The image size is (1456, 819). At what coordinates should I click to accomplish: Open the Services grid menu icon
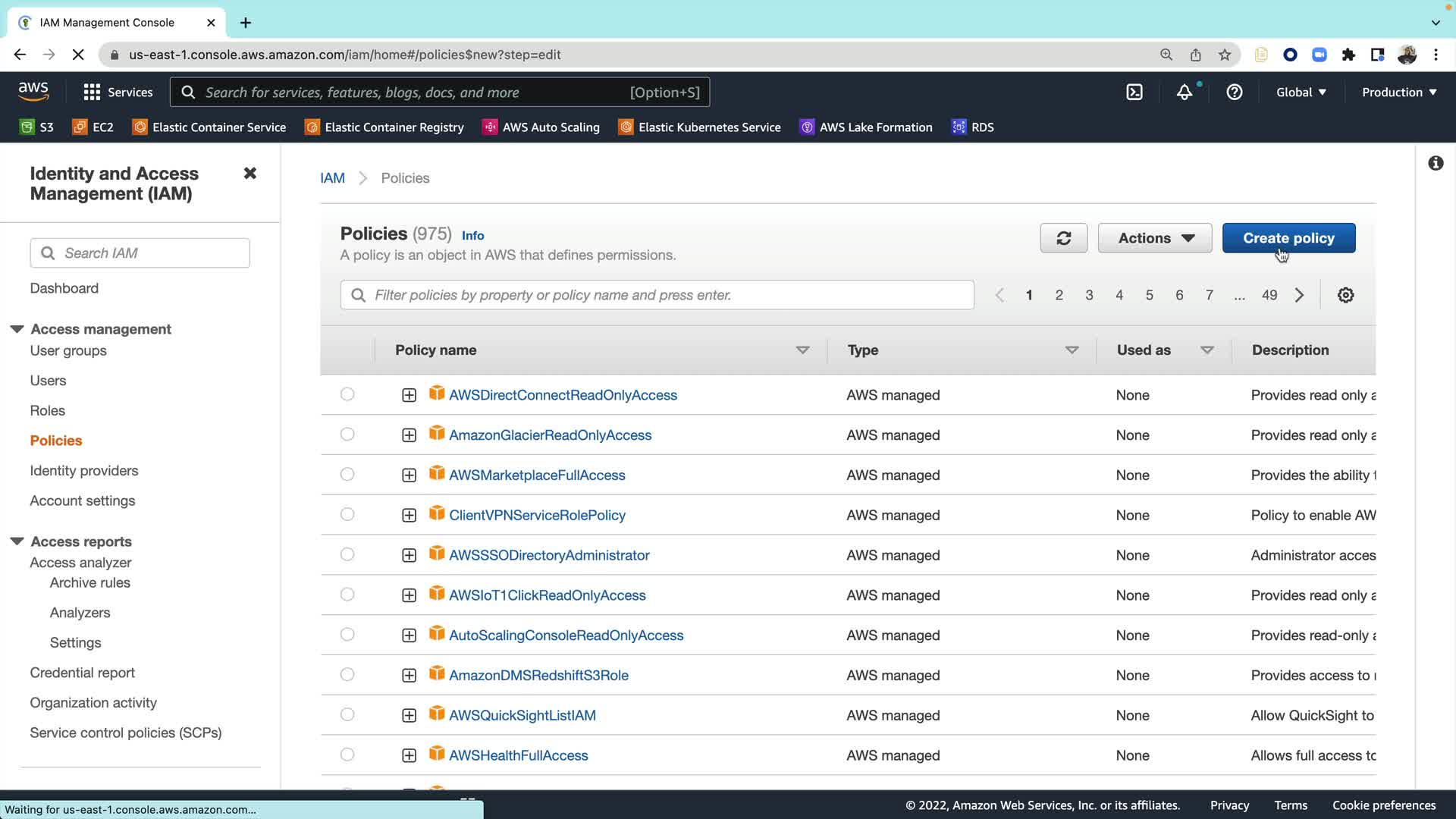click(92, 93)
